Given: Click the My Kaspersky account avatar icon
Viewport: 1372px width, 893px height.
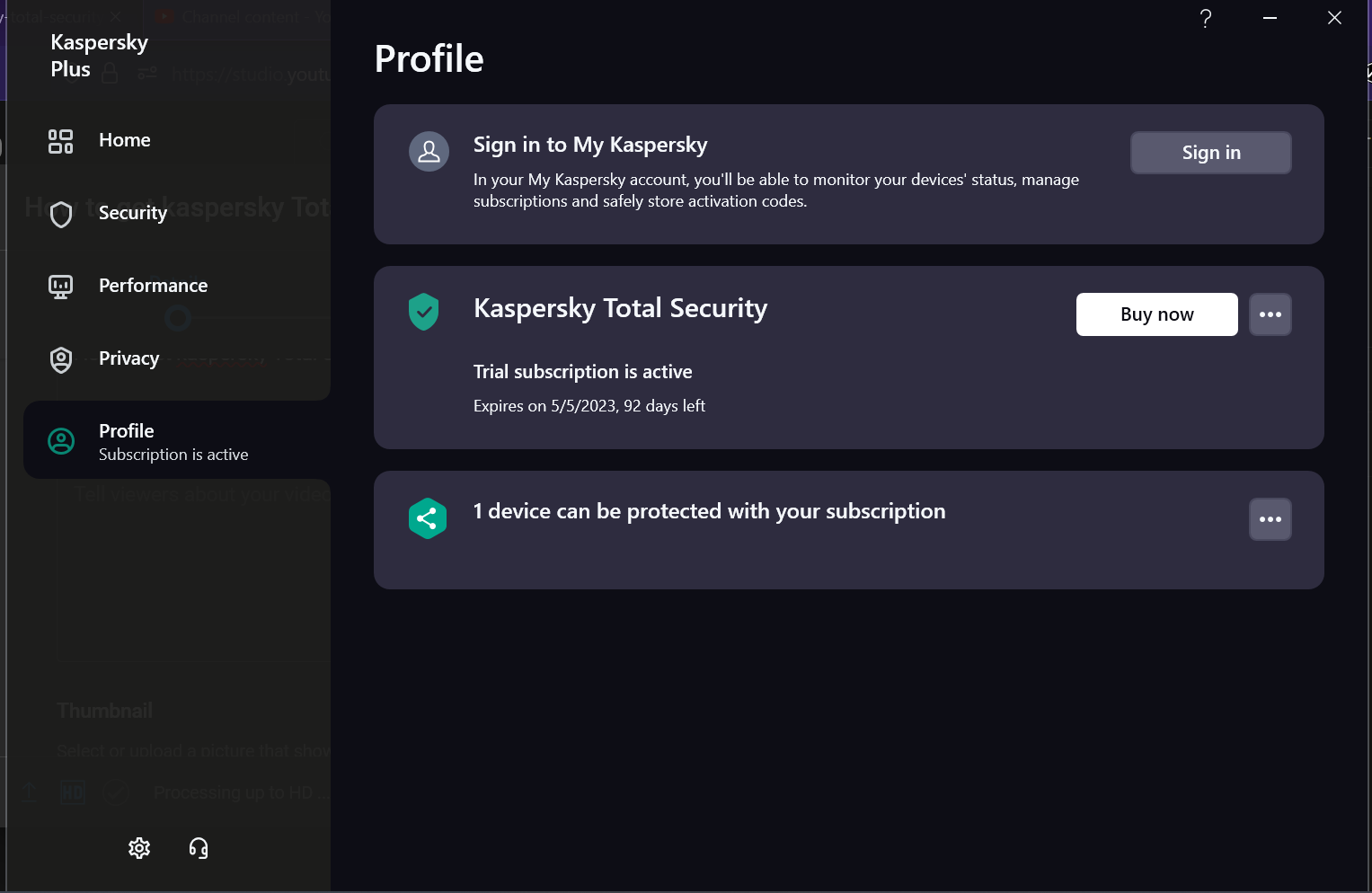Looking at the screenshot, I should click(429, 152).
